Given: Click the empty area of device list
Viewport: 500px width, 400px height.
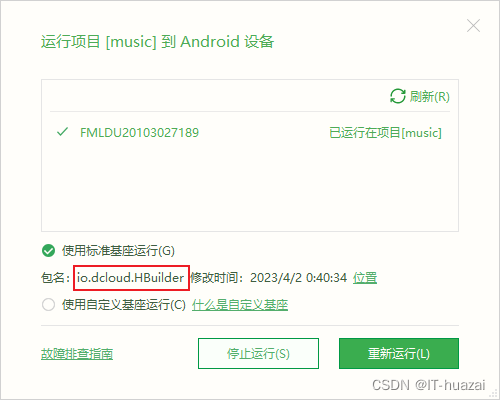Looking at the screenshot, I should click(250, 188).
